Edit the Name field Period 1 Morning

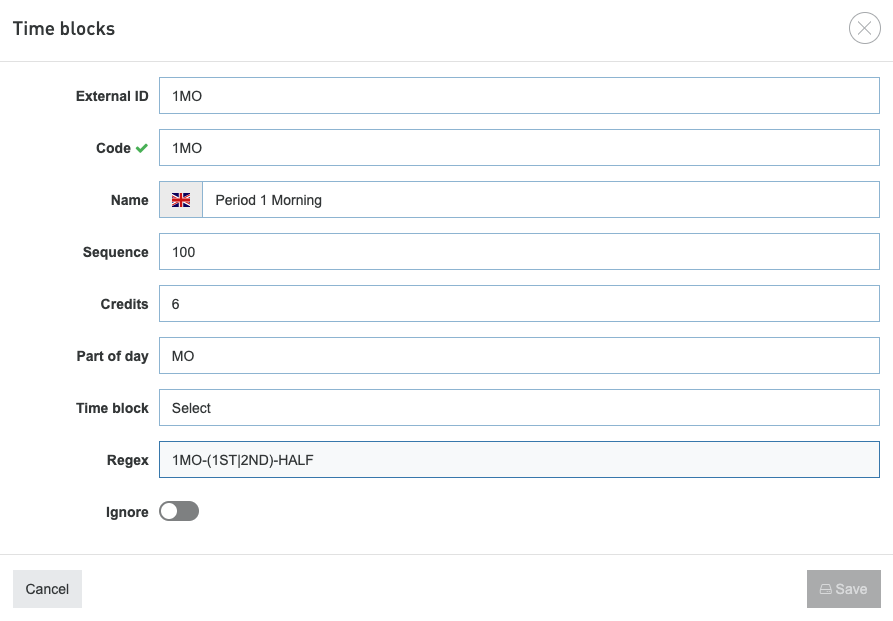click(x=540, y=200)
